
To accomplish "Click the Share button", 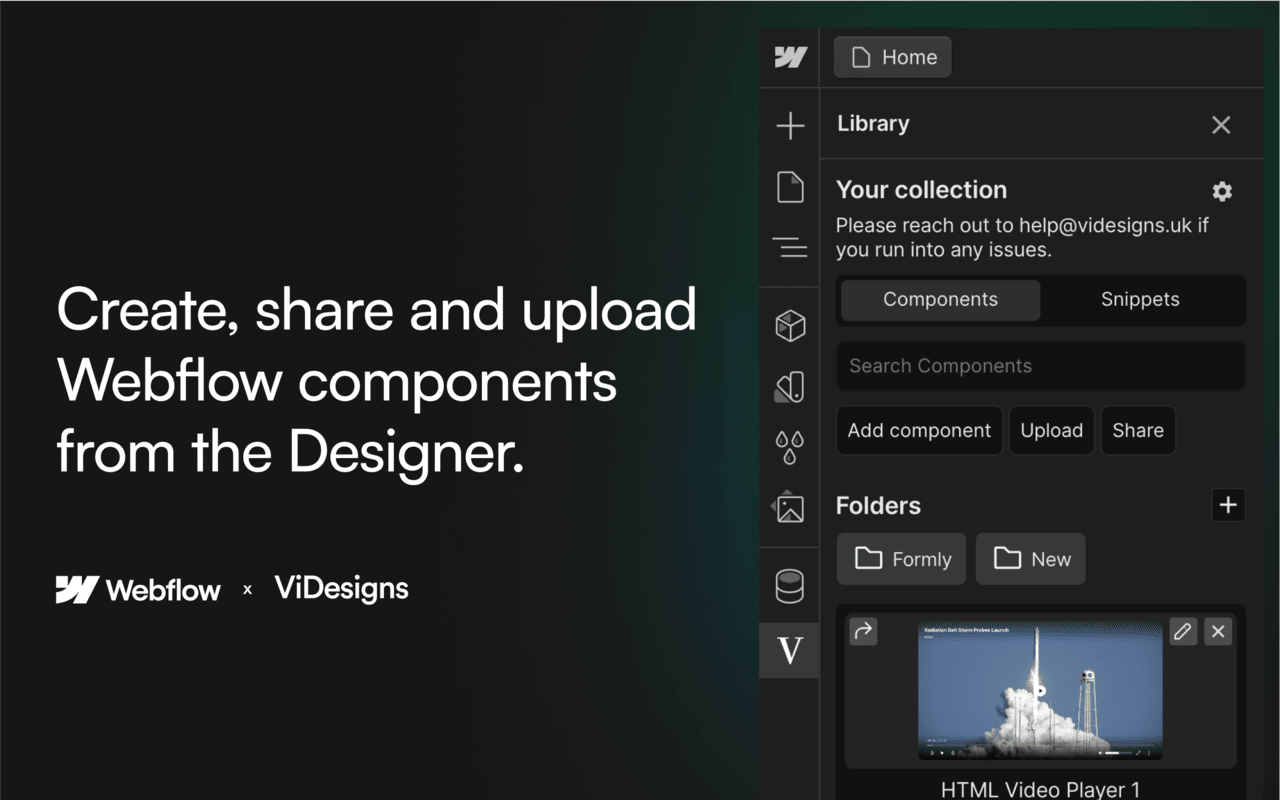I will [1138, 431].
